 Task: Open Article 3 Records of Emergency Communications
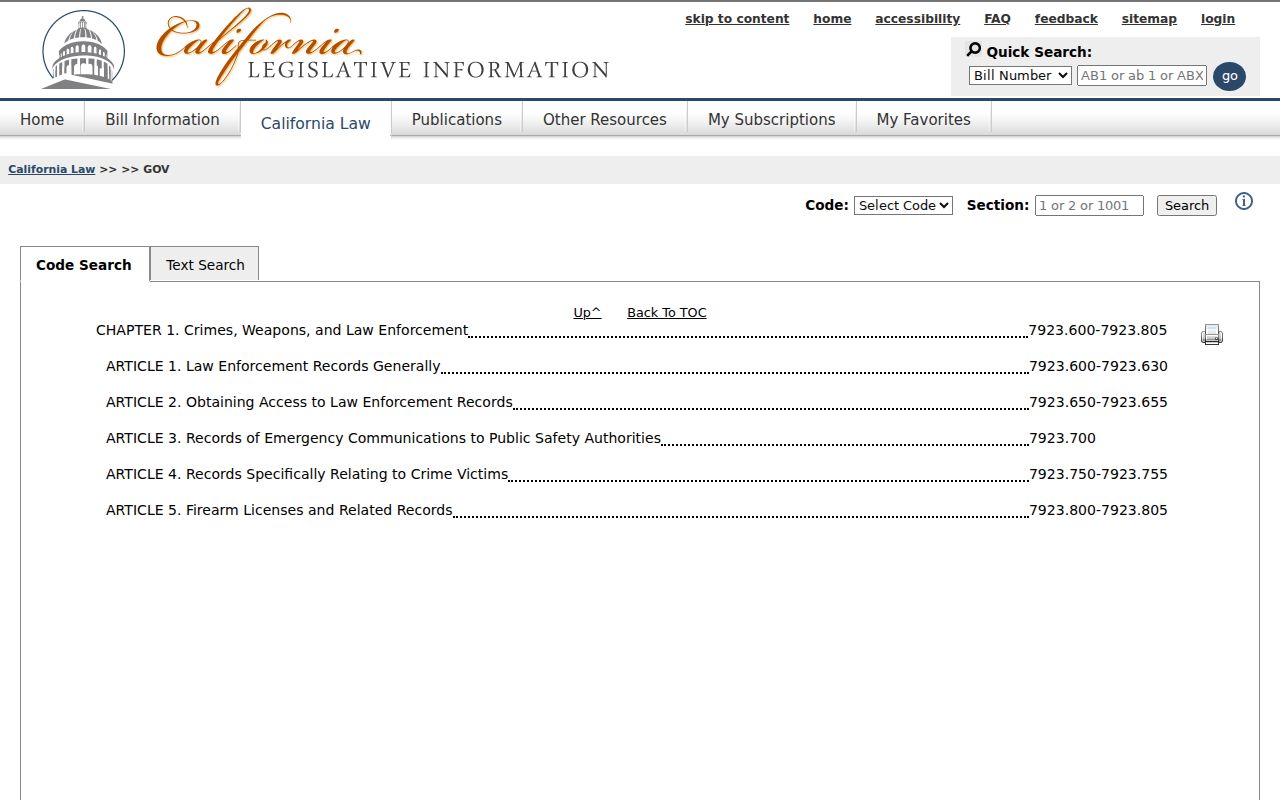click(x=383, y=438)
